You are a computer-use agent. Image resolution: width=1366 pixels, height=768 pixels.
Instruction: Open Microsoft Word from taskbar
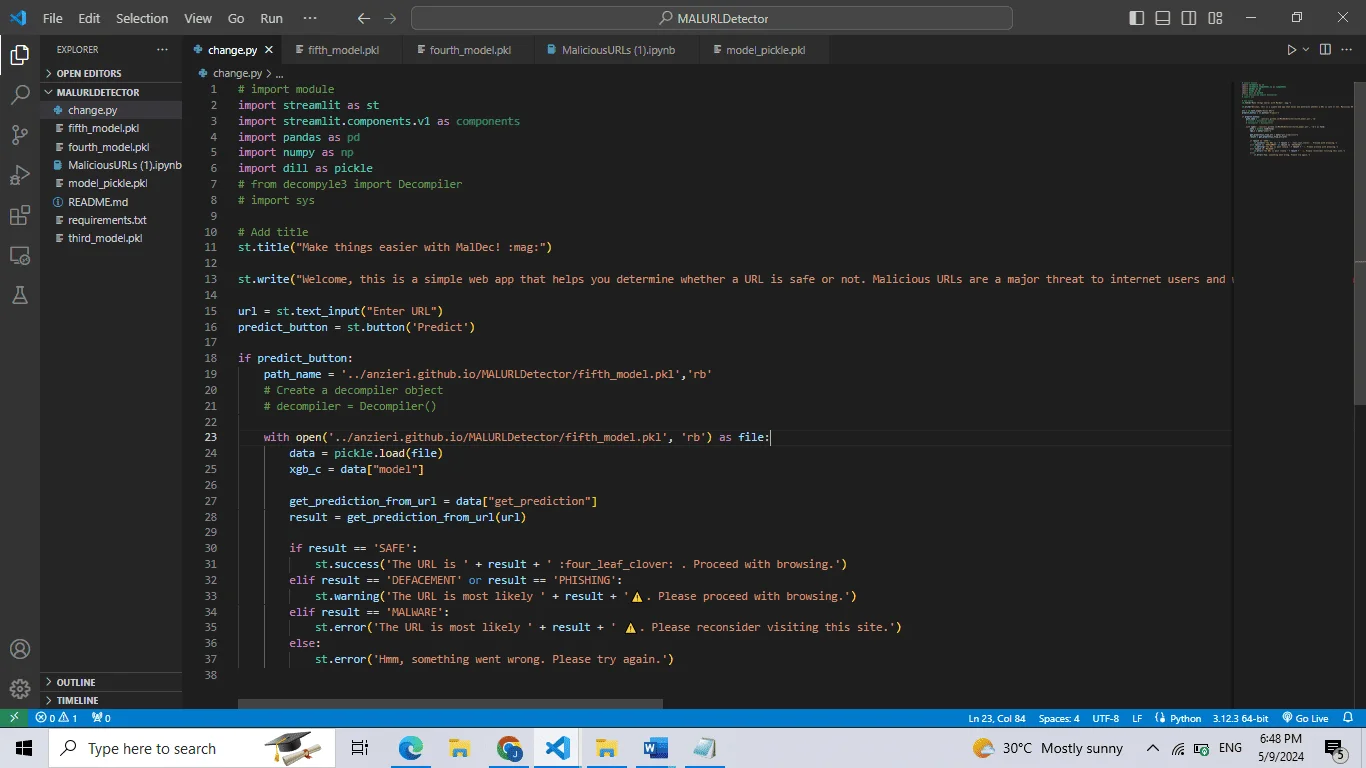655,748
